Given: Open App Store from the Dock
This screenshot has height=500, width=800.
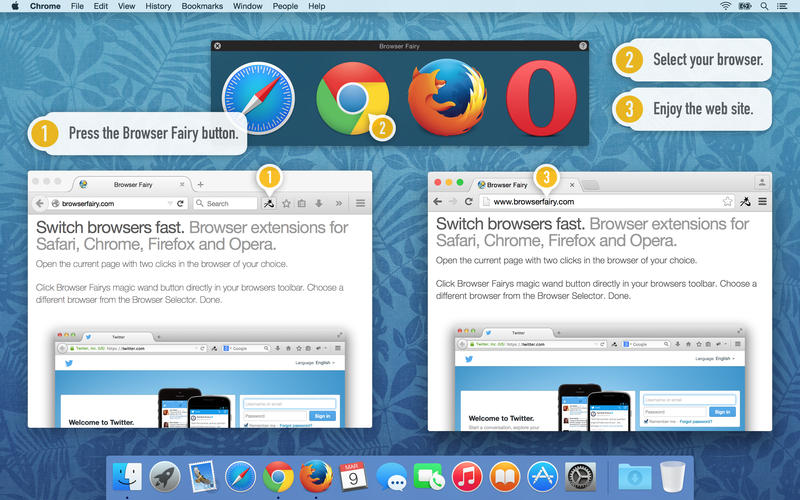Looking at the screenshot, I should pos(542,477).
